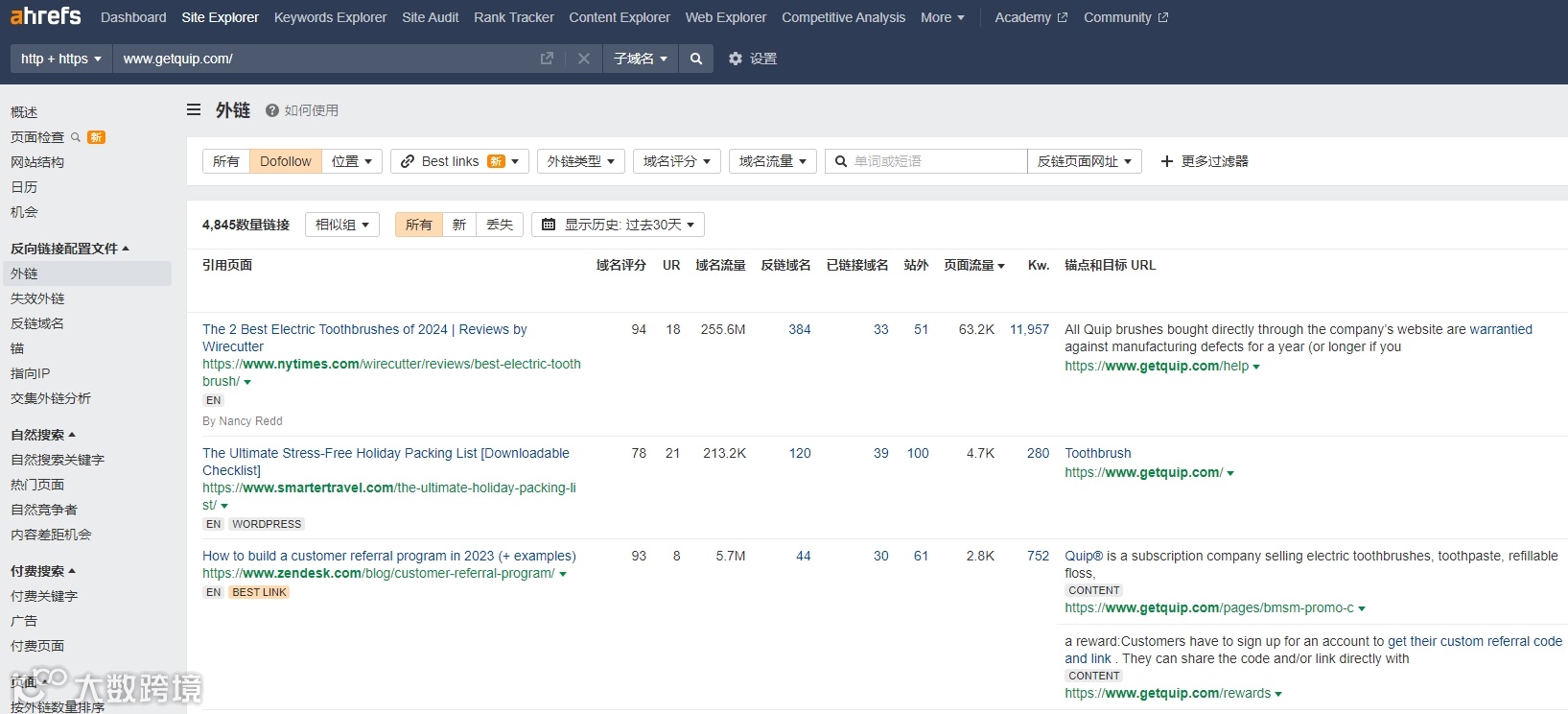This screenshot has width=1568, height=714.
Task: Open settings gear 设置
Action: [753, 59]
